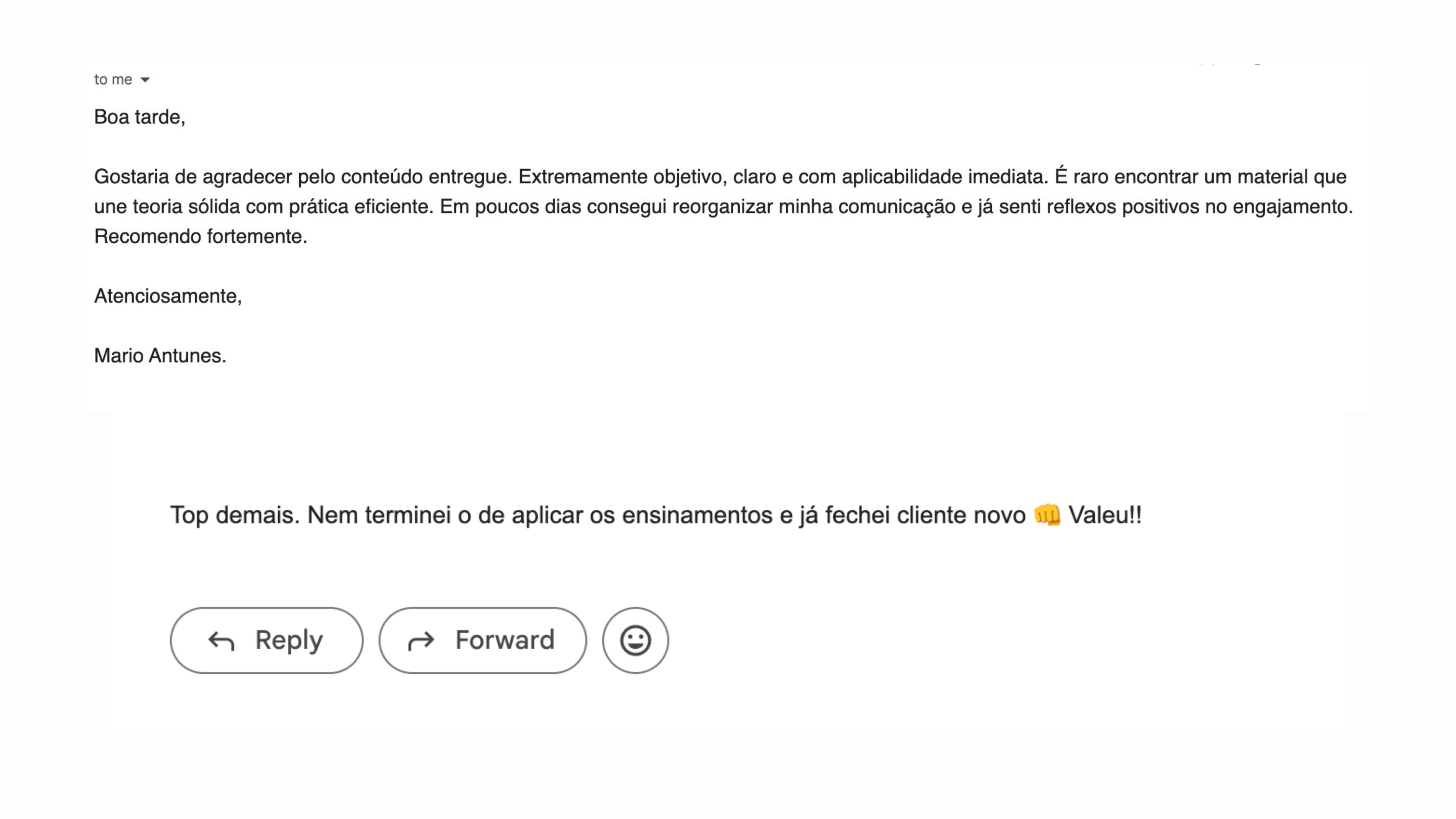
Task: Click the "Valeu!!" text
Action: [1105, 515]
